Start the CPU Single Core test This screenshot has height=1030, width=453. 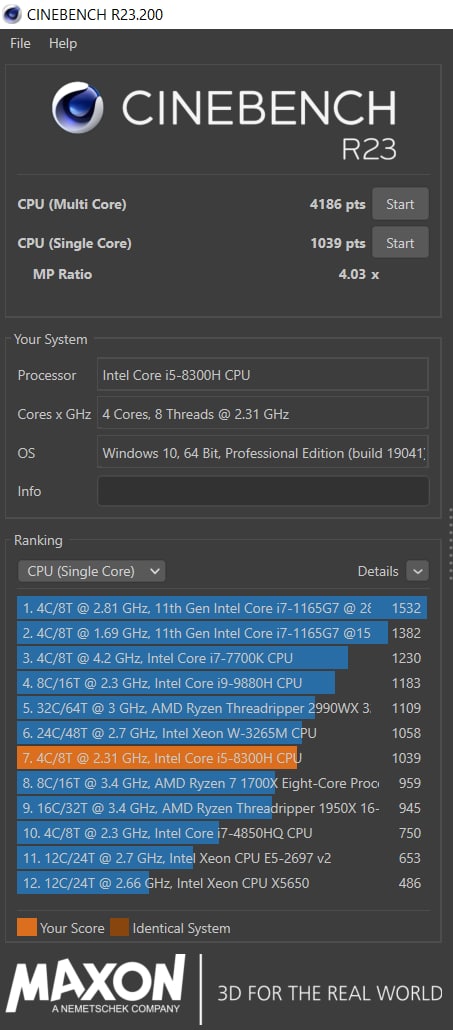tap(400, 243)
